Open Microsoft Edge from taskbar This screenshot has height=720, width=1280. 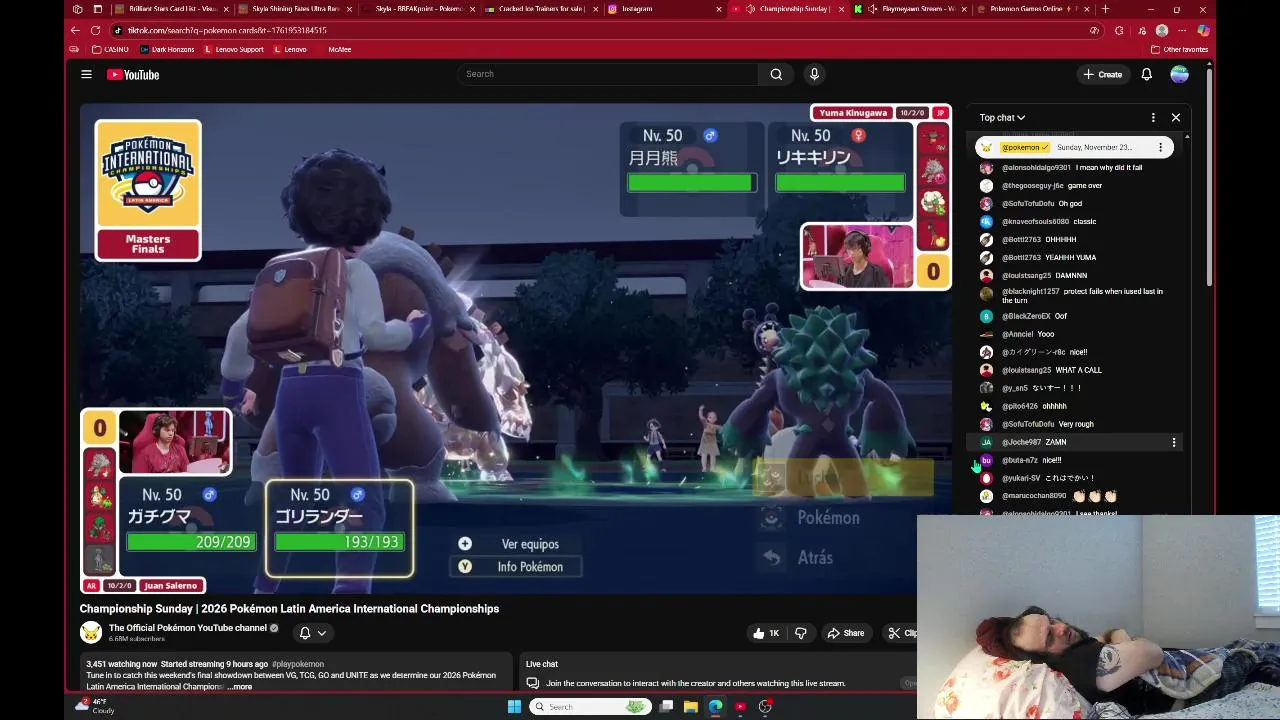[x=716, y=707]
